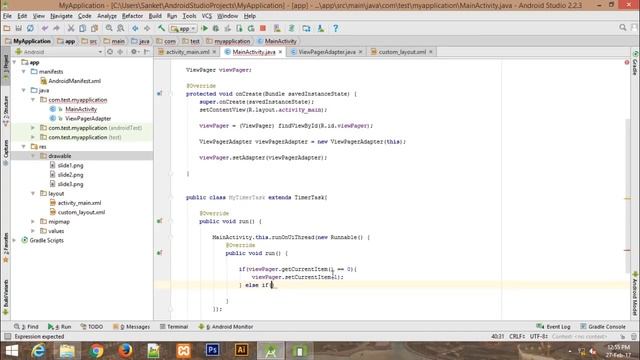Screen dimensions: 640x360
Task: Open project panel settings gear
Action: click(134, 52)
